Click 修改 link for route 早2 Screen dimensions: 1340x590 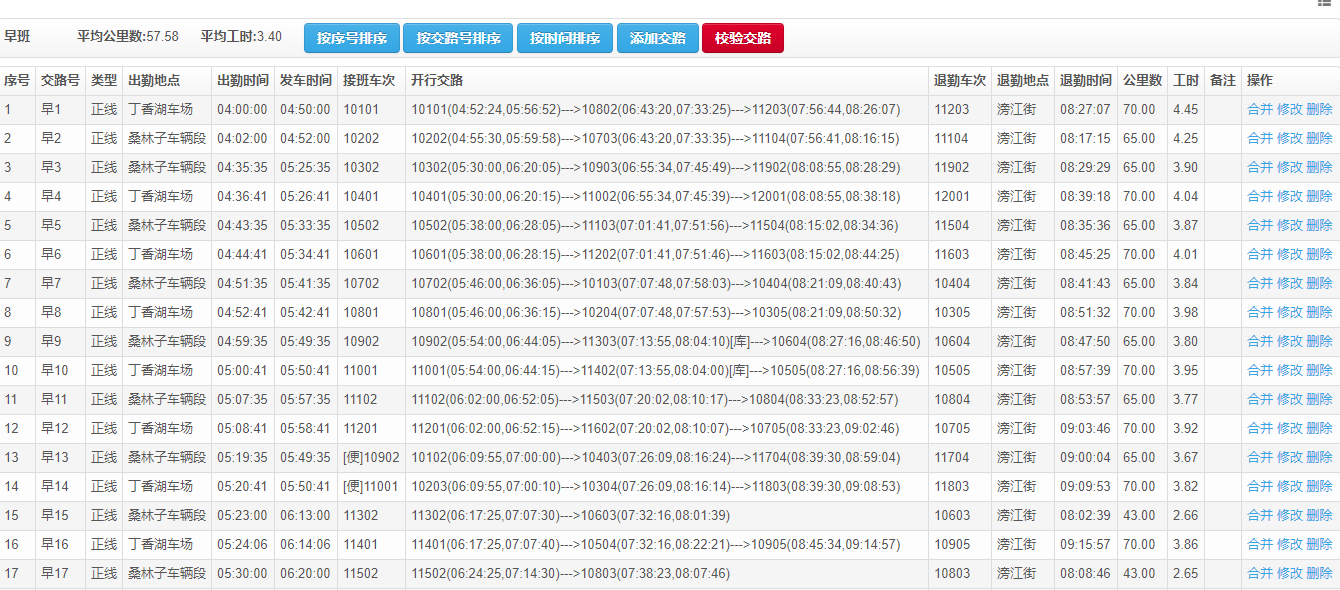coord(1289,139)
